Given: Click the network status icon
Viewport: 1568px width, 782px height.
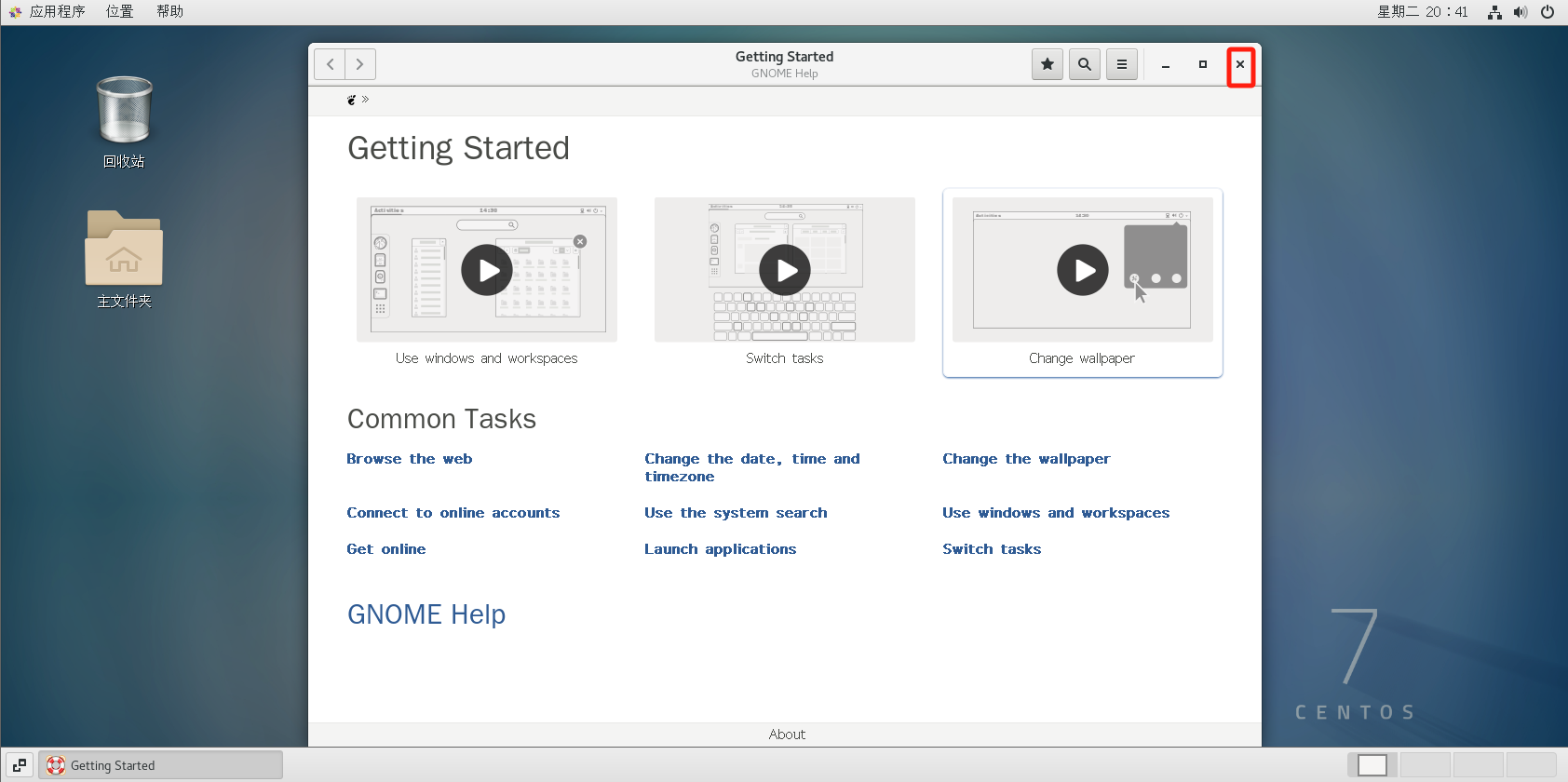Looking at the screenshot, I should tap(1494, 12).
